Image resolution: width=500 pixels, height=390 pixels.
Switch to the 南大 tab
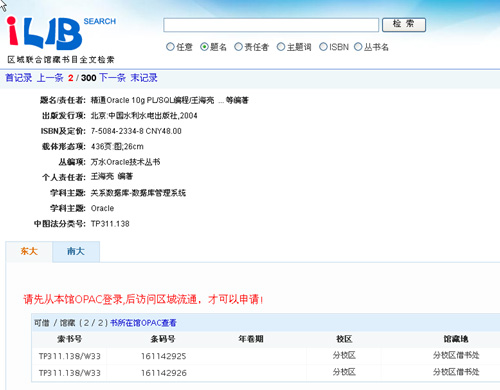click(x=76, y=251)
